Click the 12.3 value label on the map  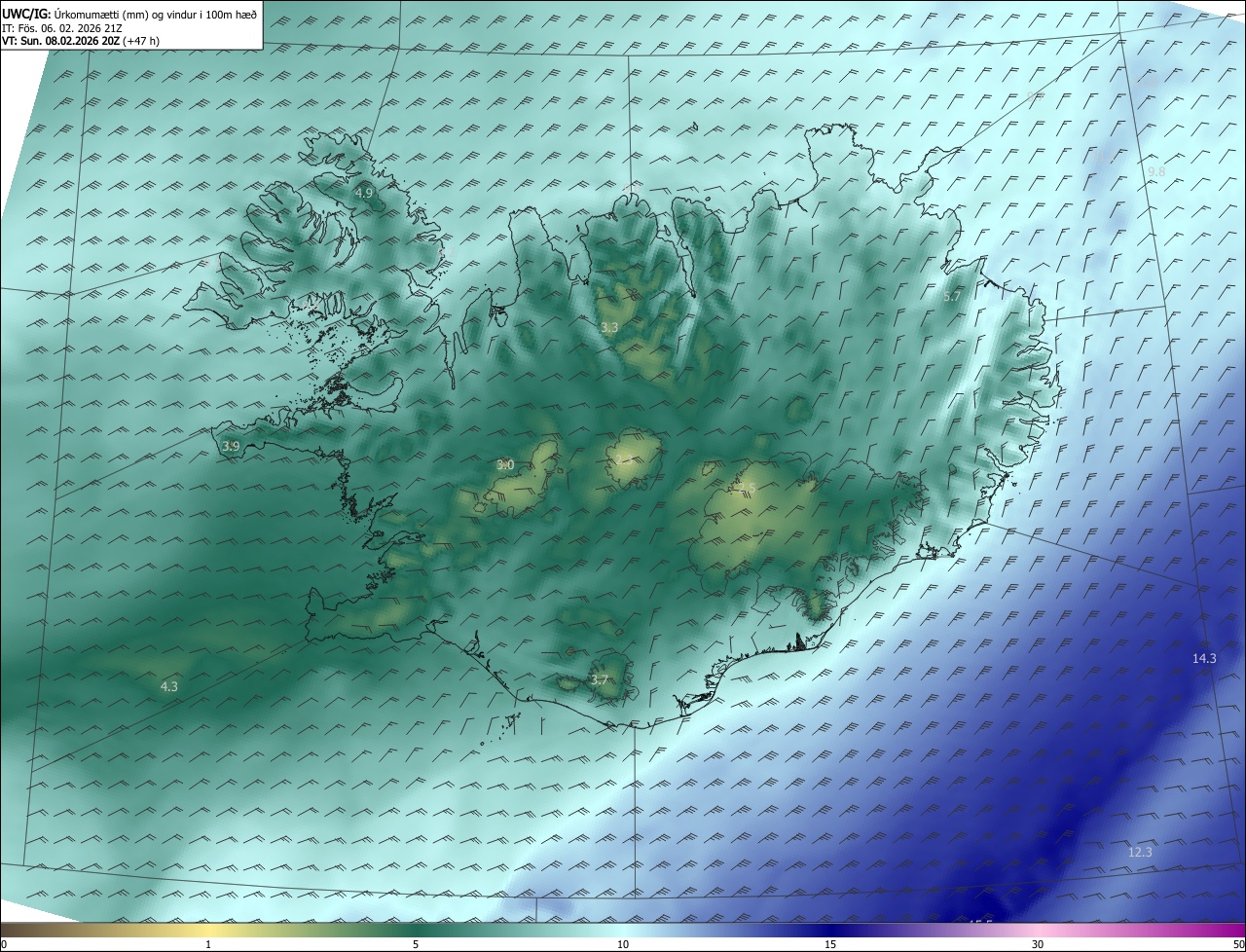(x=1140, y=853)
